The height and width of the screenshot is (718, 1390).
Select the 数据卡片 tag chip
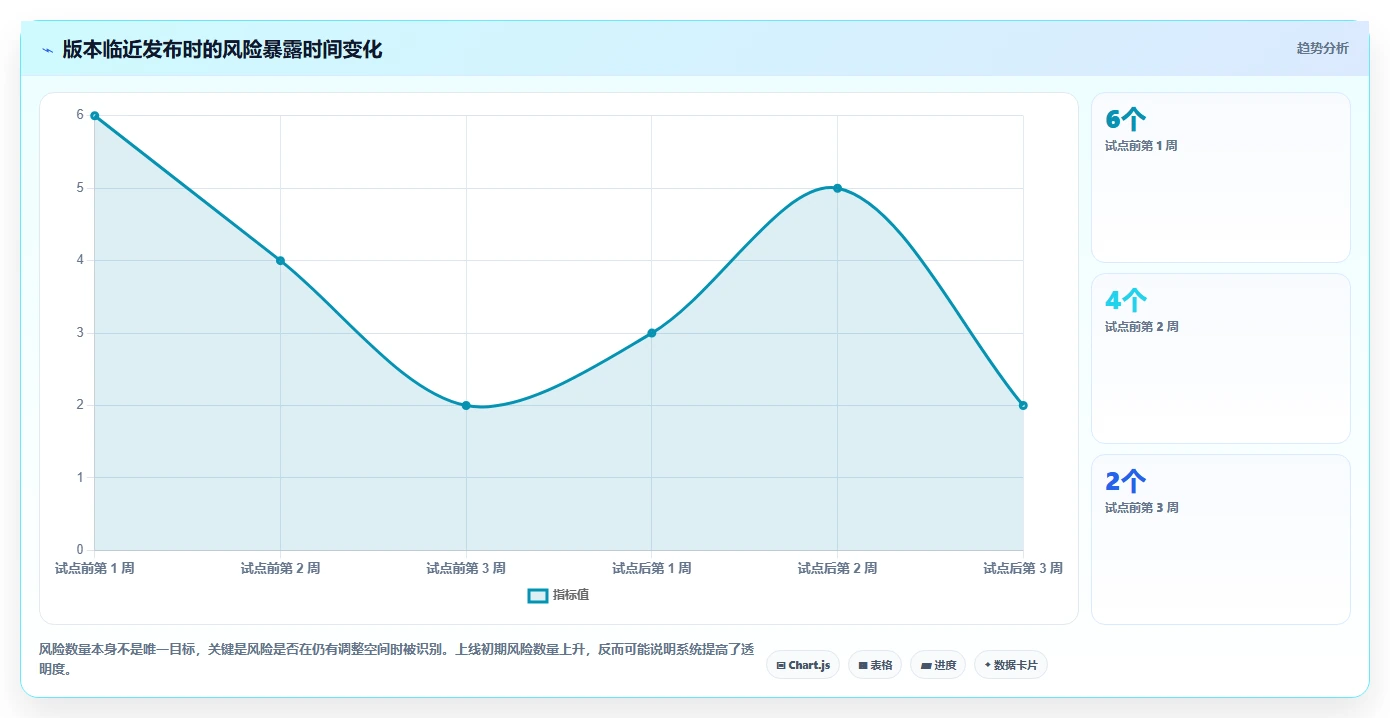pos(1010,665)
